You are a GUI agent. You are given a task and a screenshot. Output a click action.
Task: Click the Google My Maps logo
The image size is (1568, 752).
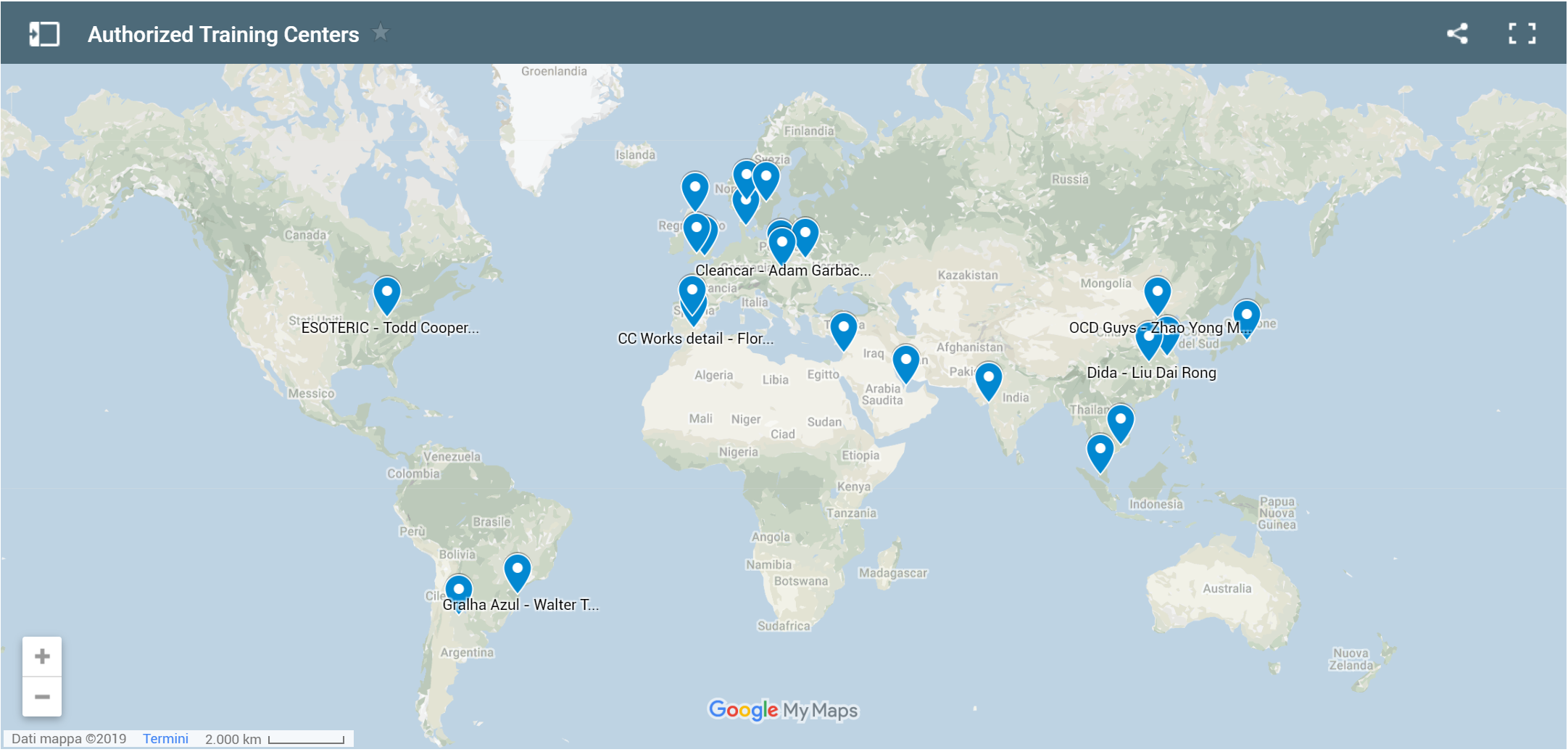click(783, 710)
